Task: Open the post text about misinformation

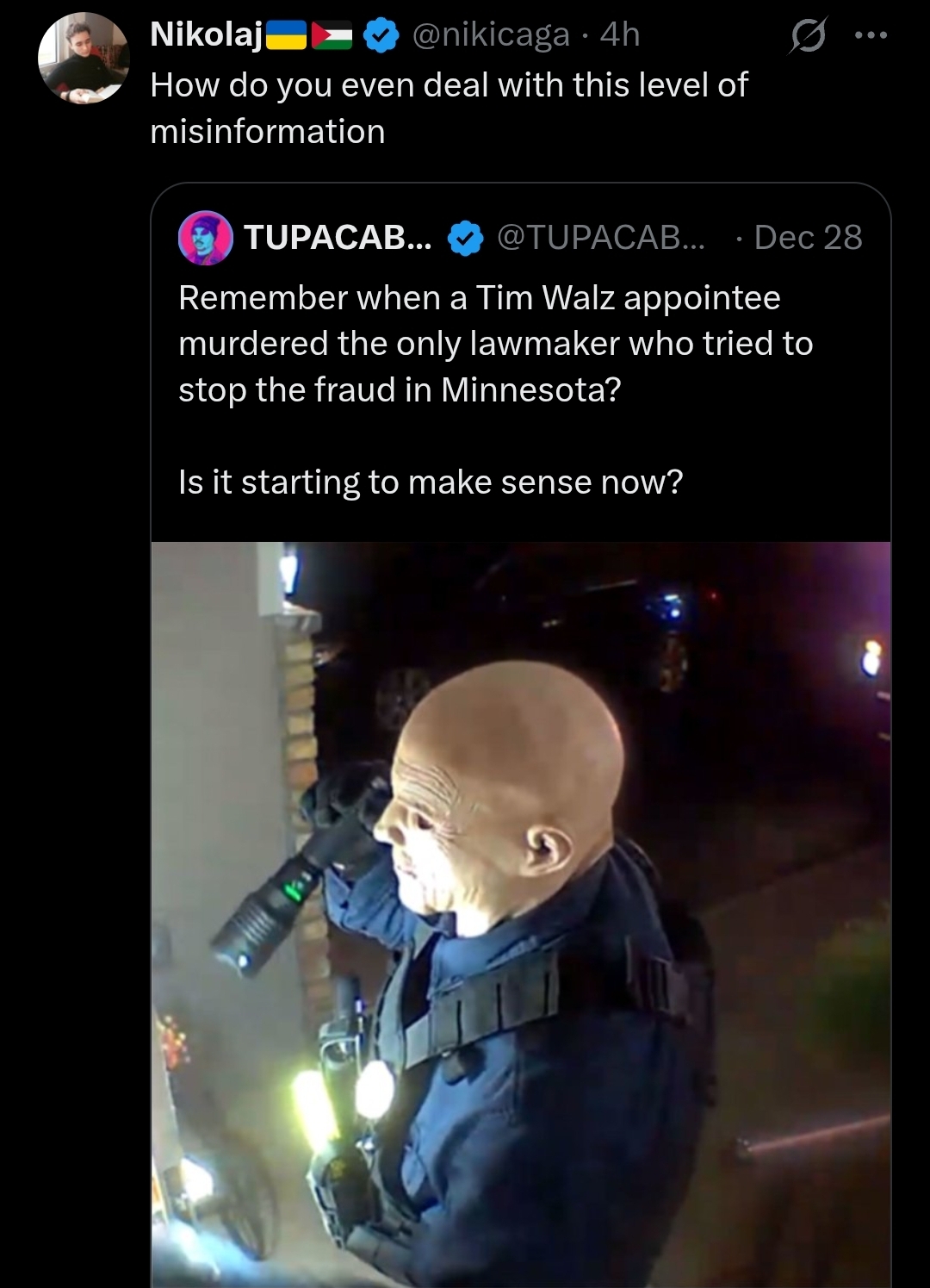Action: (449, 109)
